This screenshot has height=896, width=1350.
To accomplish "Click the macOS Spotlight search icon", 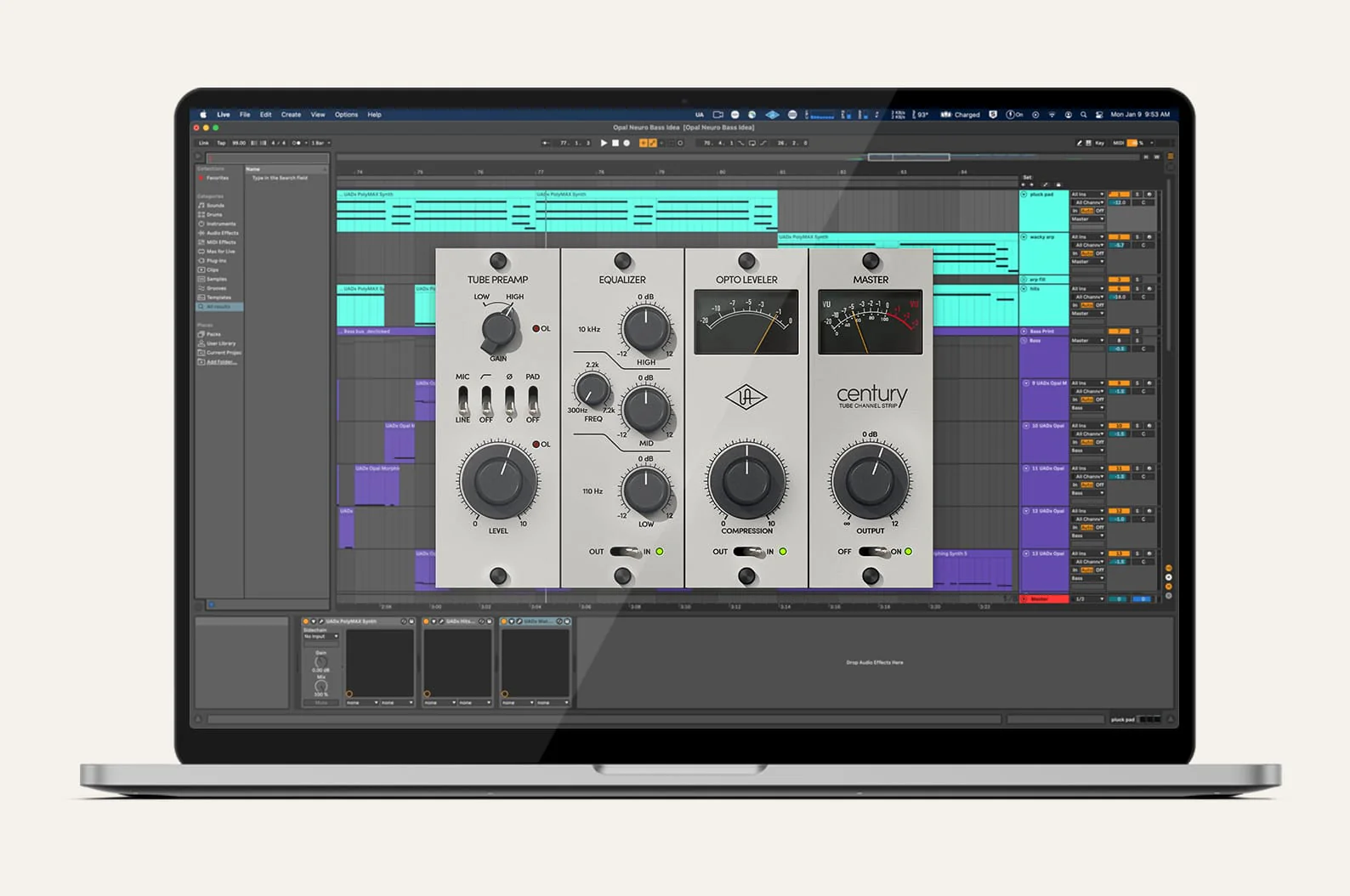I will [x=1083, y=115].
